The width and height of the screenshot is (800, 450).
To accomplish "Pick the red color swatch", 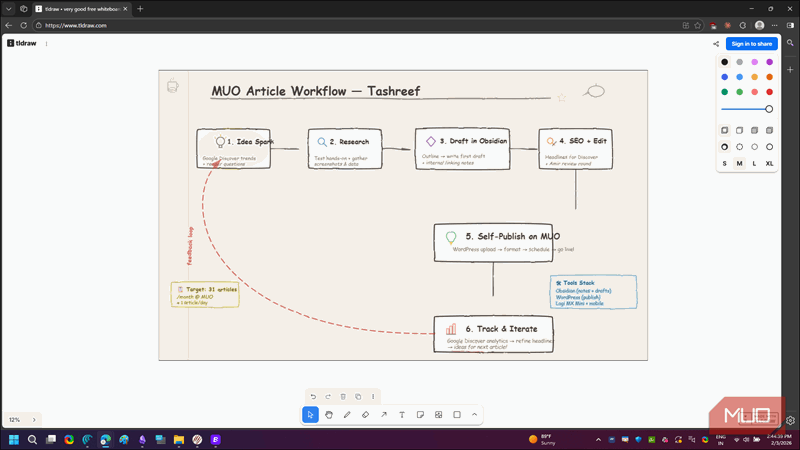I will 769,92.
